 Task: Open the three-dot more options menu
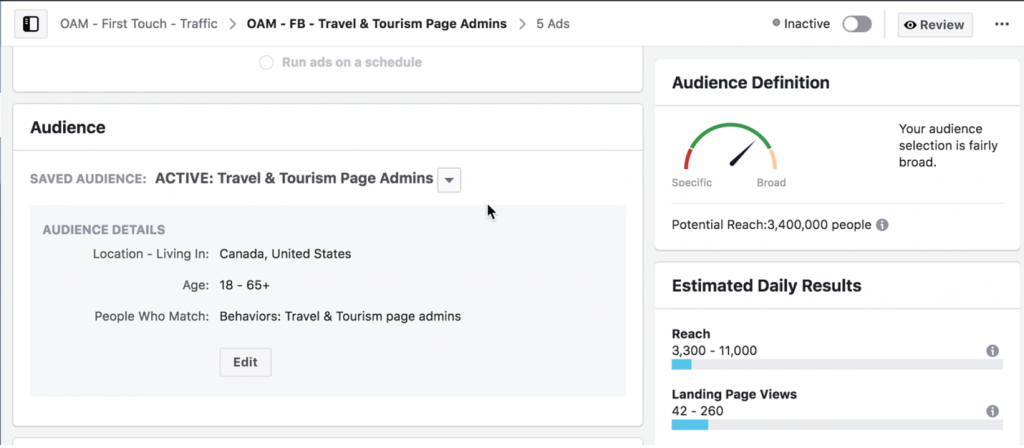coord(1001,24)
